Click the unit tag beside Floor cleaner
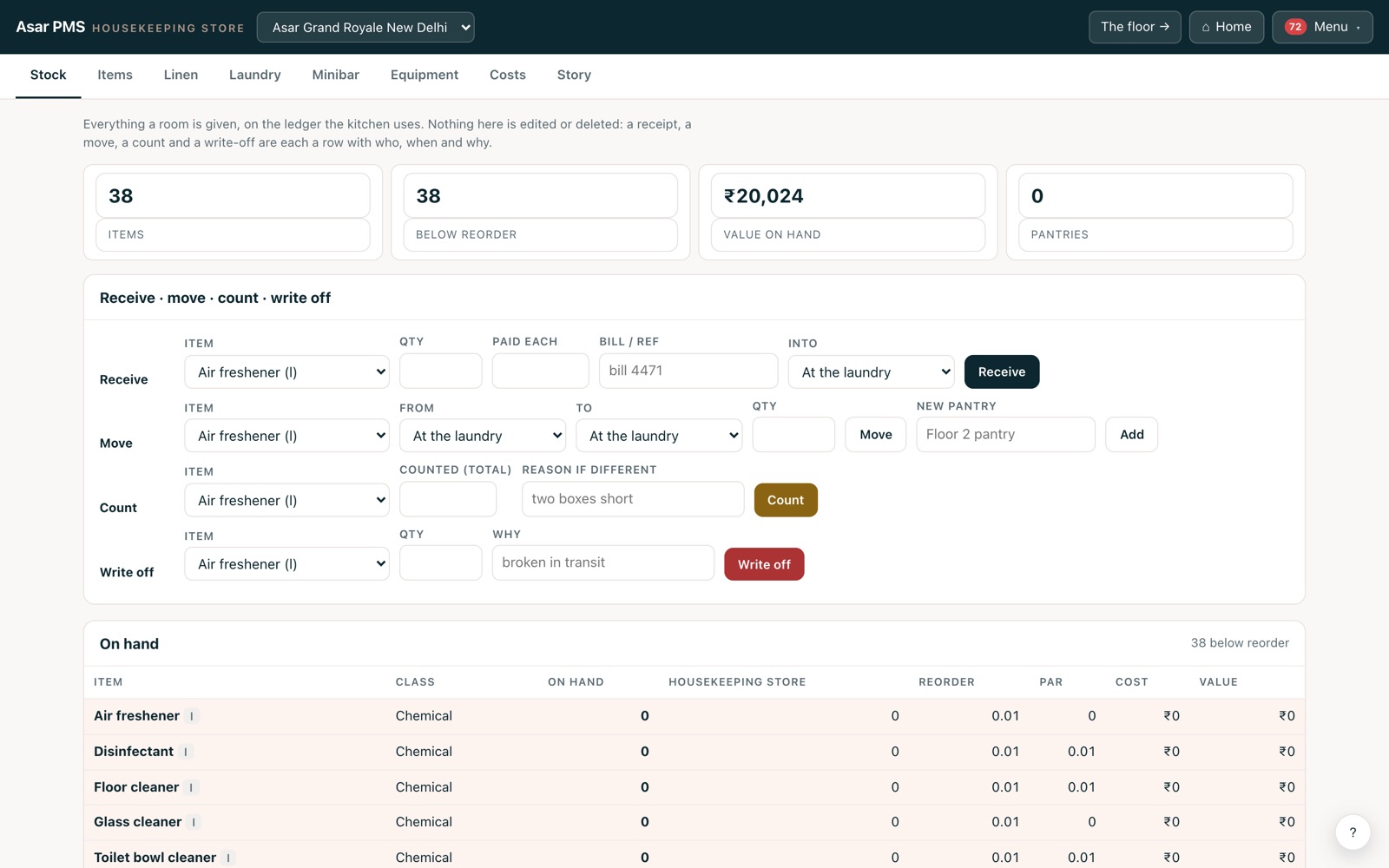This screenshot has height=868, width=1389. [191, 787]
